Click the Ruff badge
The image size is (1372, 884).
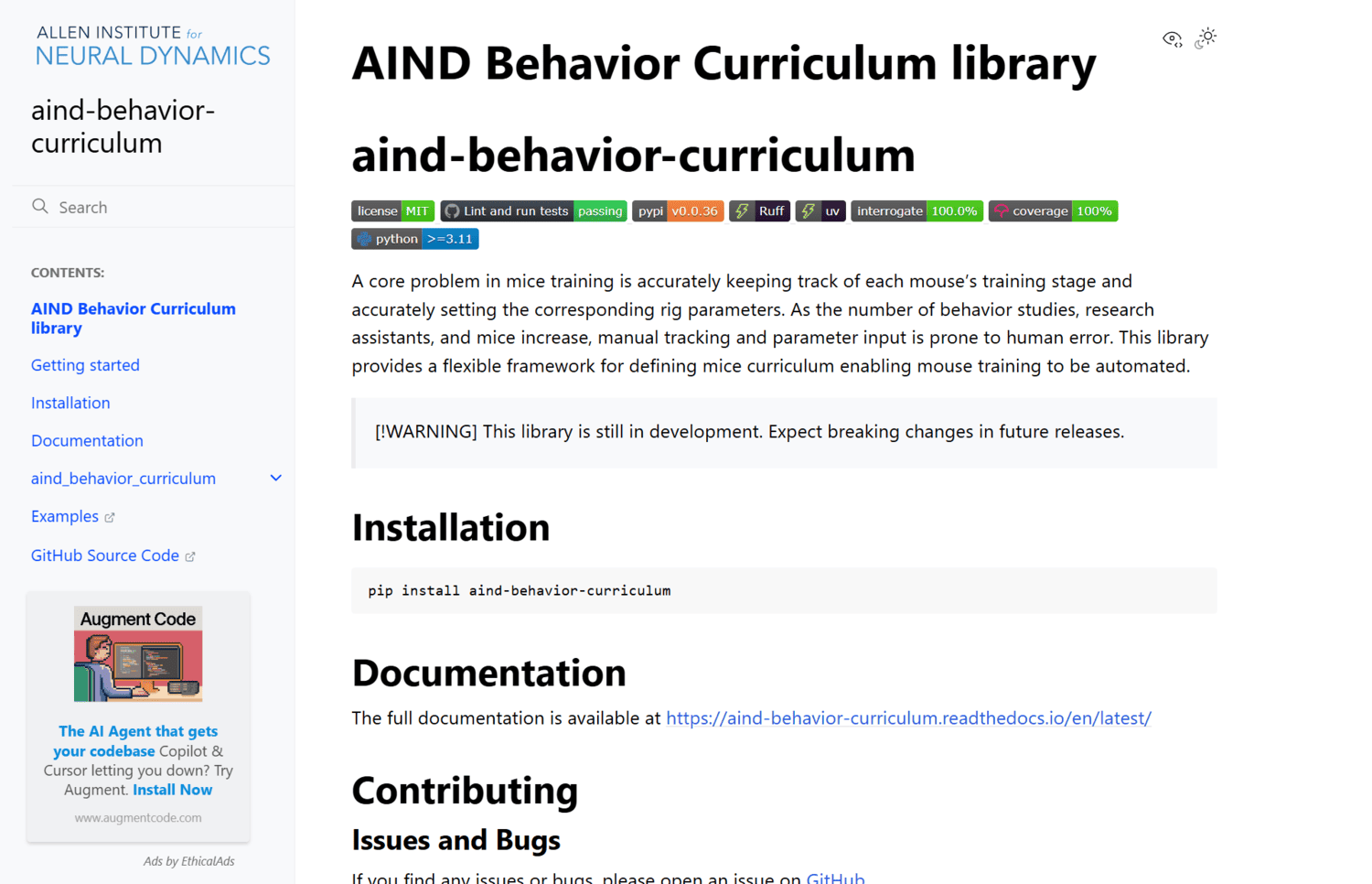point(759,211)
